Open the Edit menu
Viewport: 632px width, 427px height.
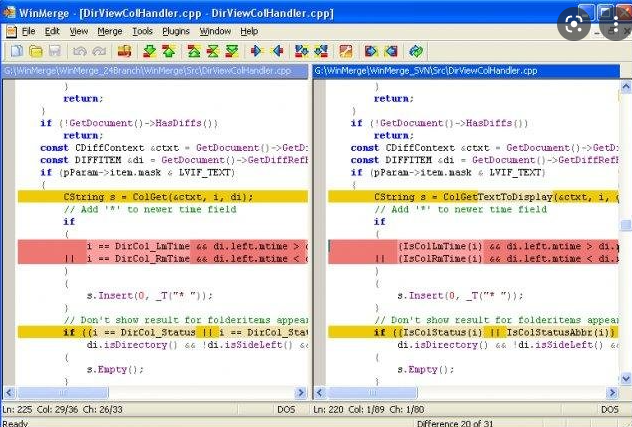(x=52, y=31)
